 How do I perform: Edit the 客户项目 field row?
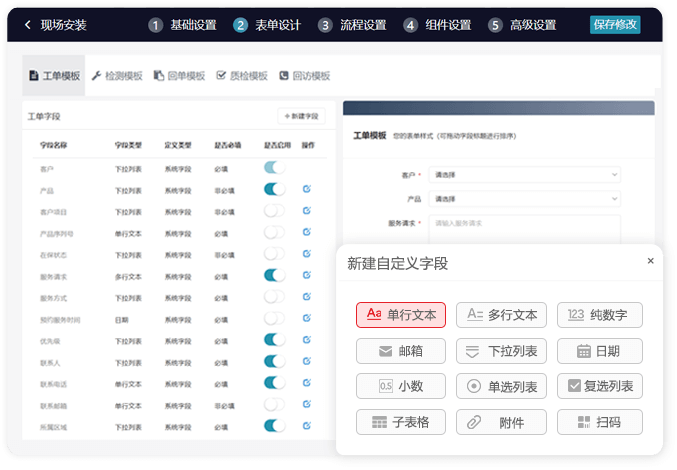click(307, 211)
